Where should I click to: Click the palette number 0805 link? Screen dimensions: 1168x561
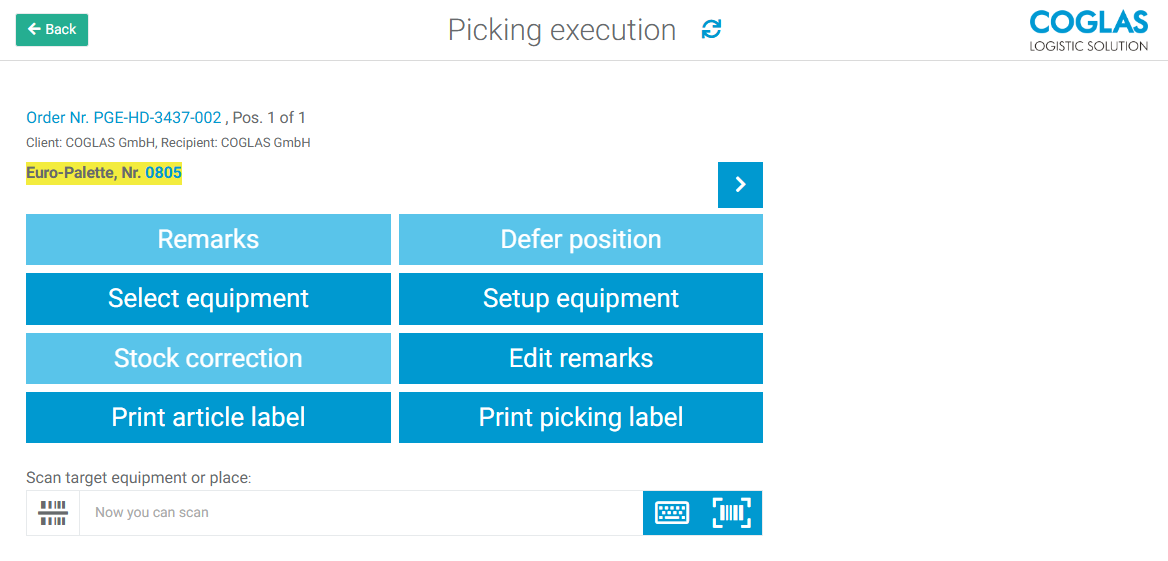coord(164,173)
